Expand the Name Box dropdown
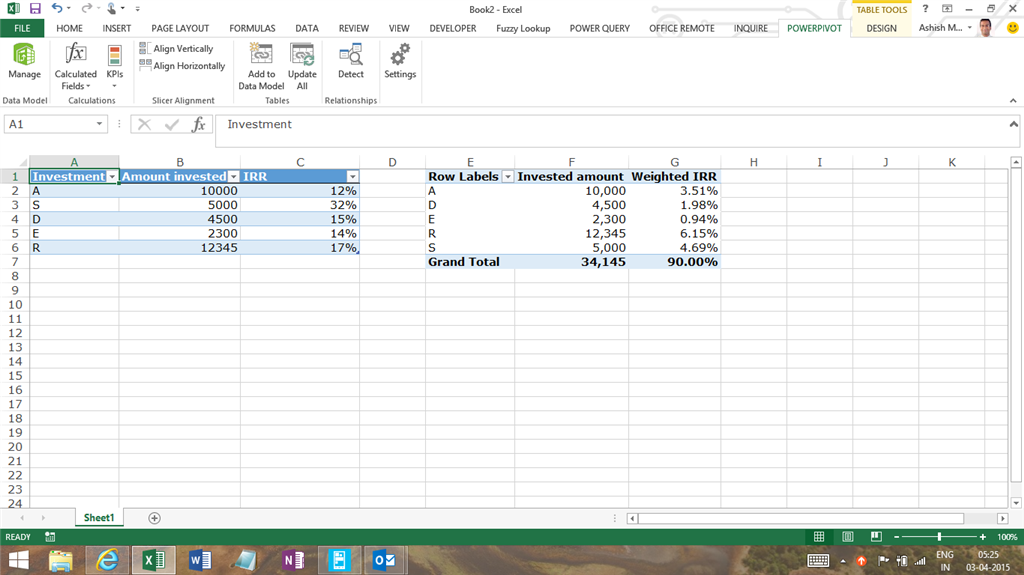Screen dimensions: 1024x575 [99, 124]
